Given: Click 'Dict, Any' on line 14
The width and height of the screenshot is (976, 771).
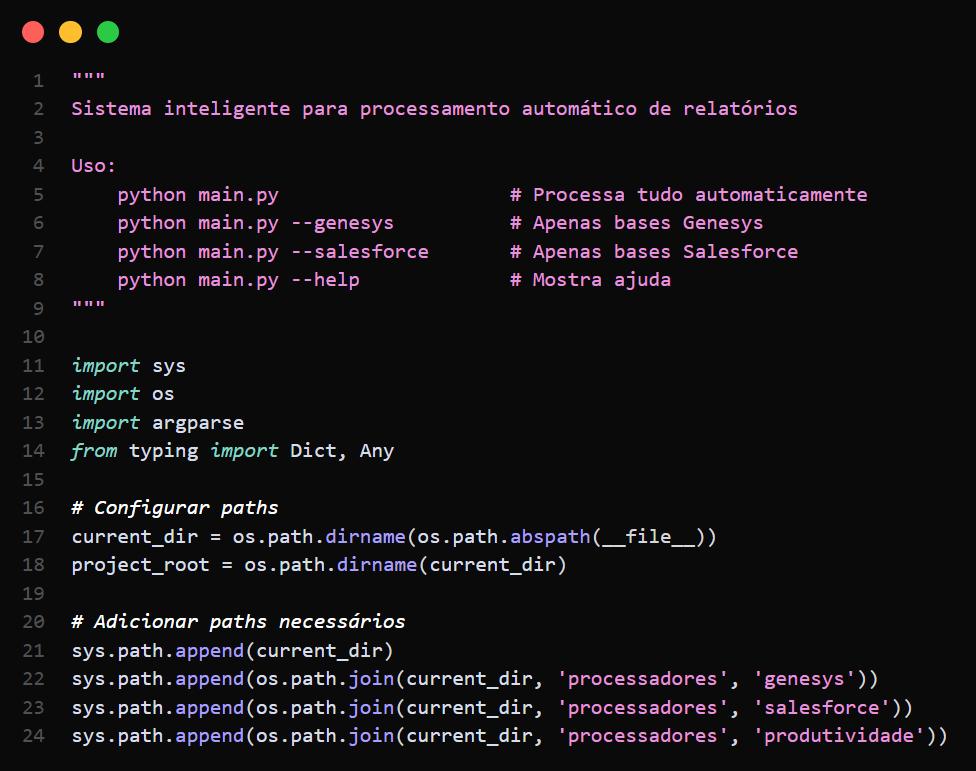Looking at the screenshot, I should 342,451.
